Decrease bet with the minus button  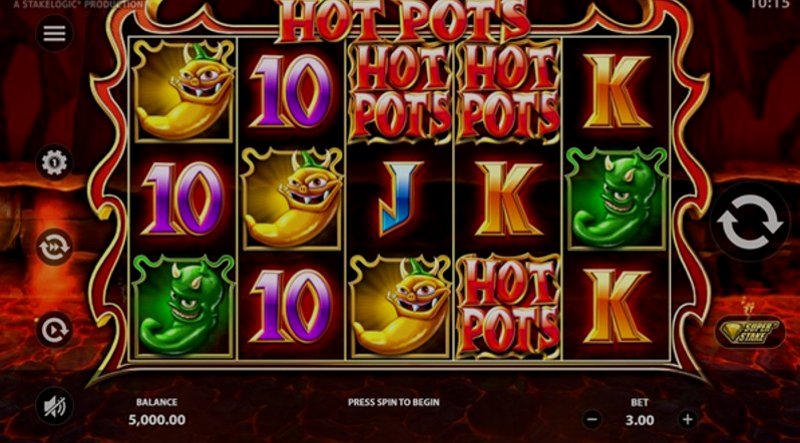pos(592,420)
